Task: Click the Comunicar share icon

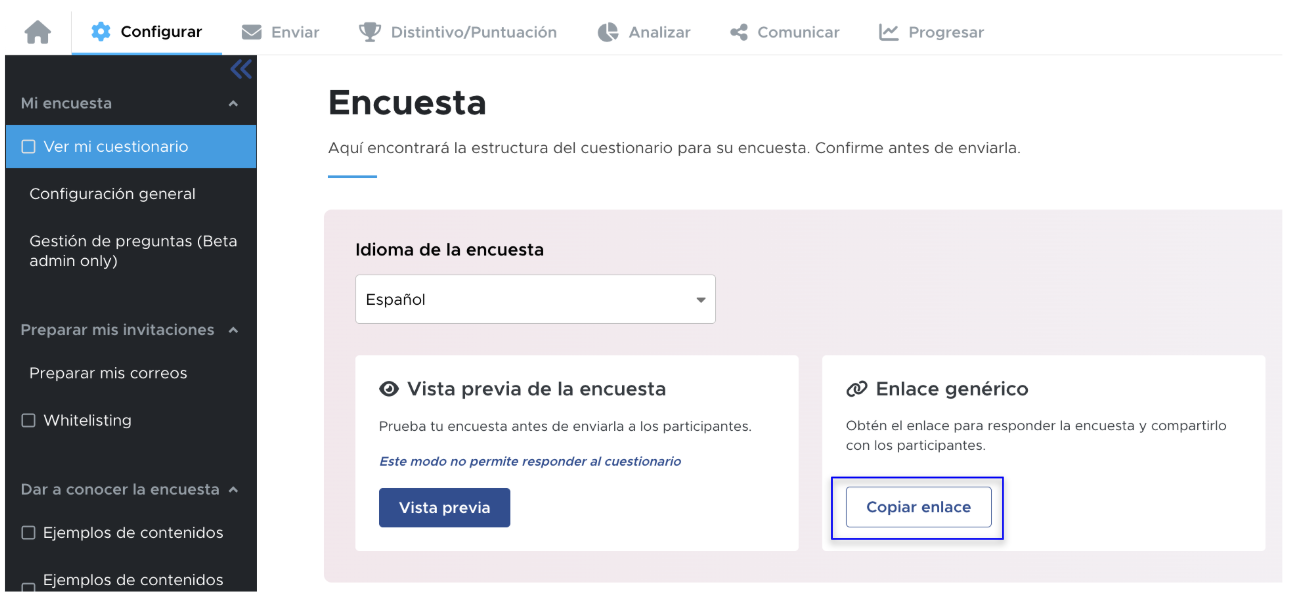Action: tap(739, 32)
